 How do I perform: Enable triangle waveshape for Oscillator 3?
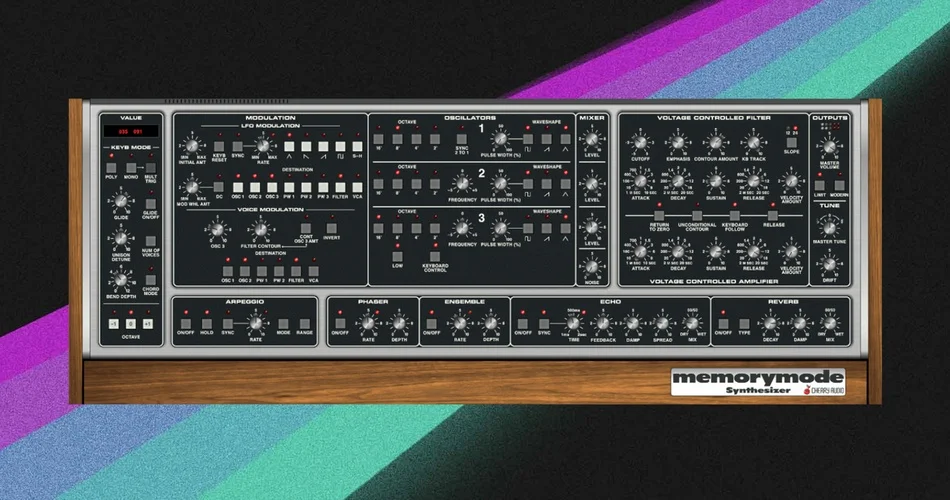(x=565, y=228)
